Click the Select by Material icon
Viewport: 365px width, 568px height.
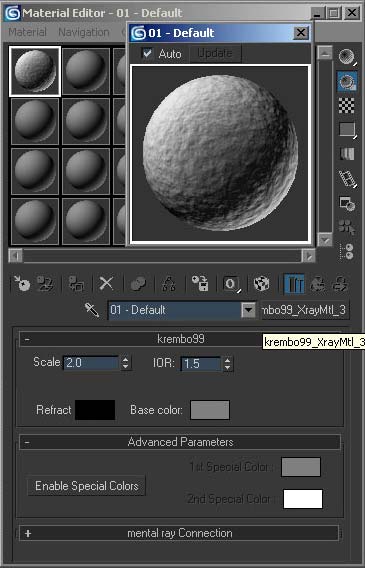347,227
